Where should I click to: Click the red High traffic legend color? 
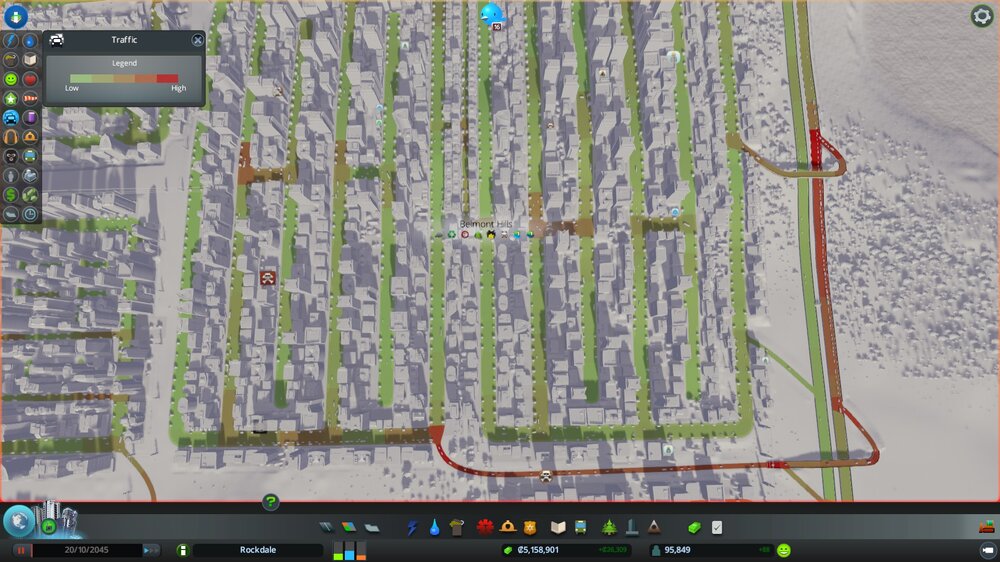167,78
